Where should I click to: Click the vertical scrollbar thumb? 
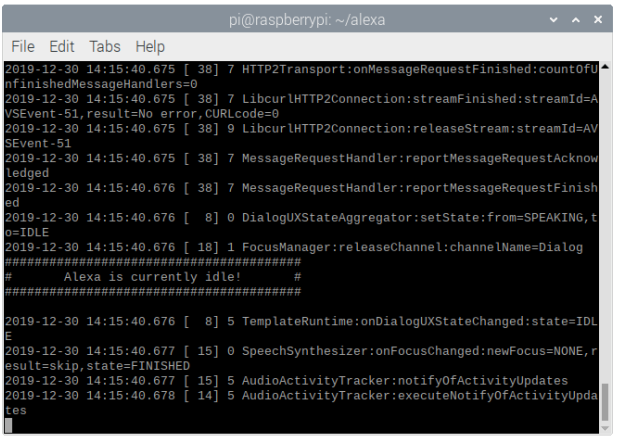point(605,402)
